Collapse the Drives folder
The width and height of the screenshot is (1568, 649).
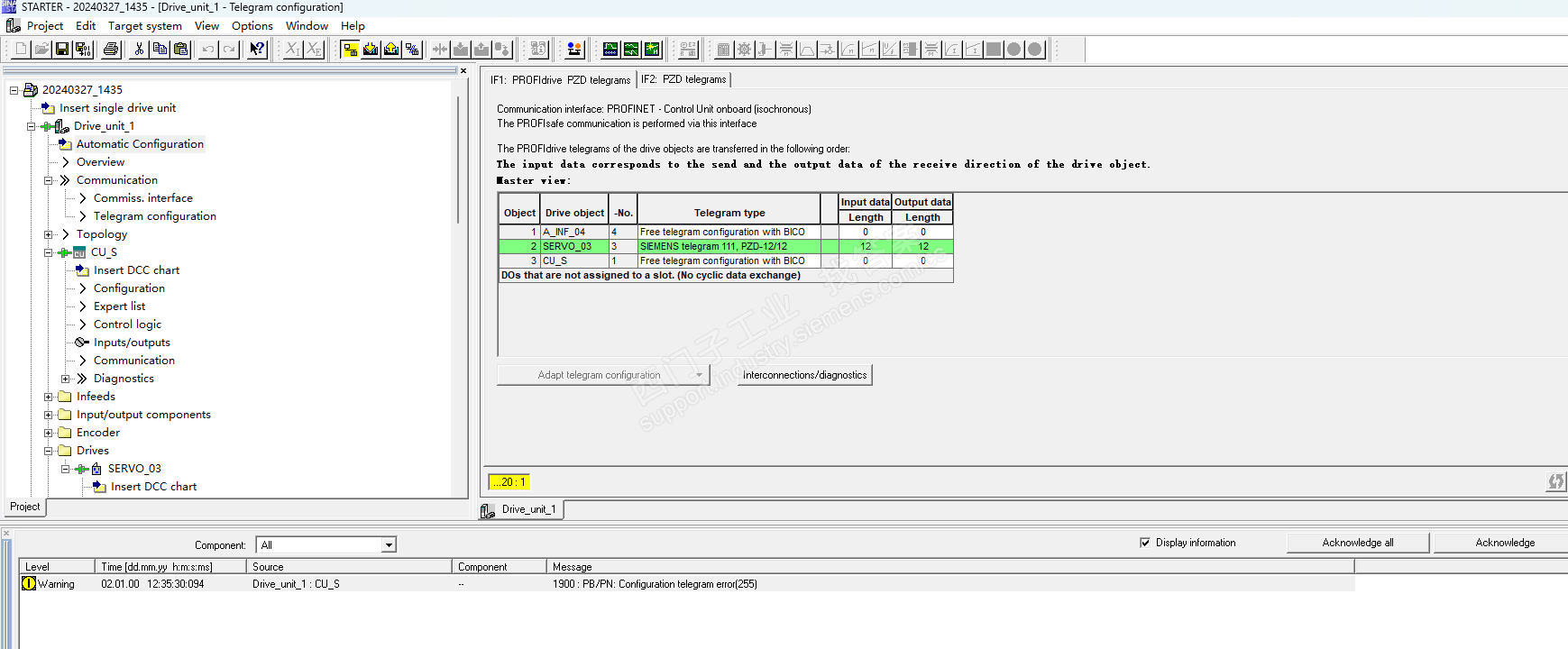point(48,451)
